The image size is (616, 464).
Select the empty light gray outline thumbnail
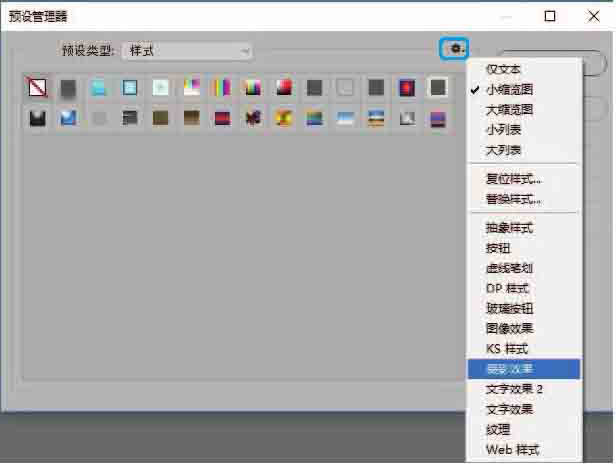click(345, 87)
